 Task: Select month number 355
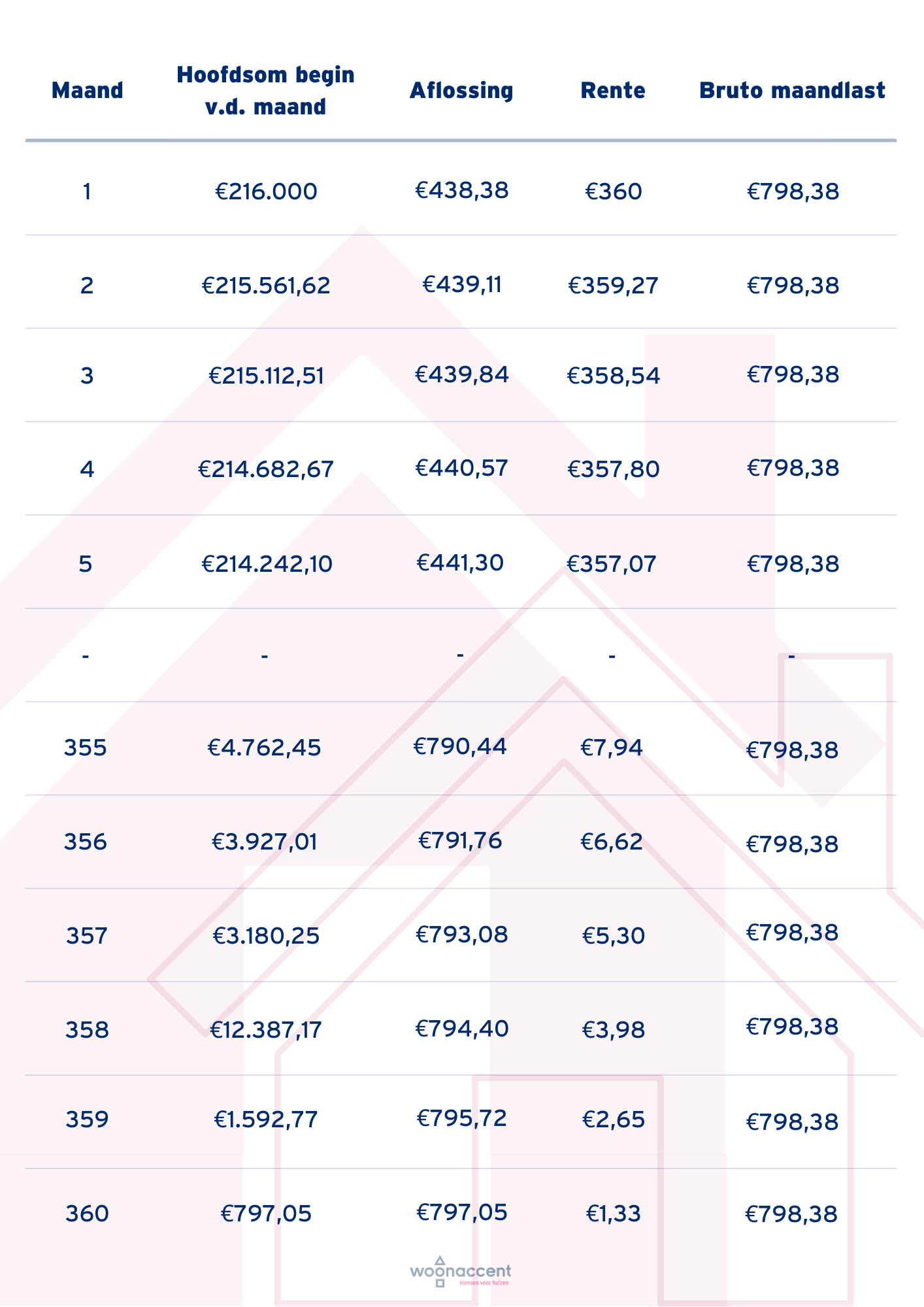pos(86,747)
